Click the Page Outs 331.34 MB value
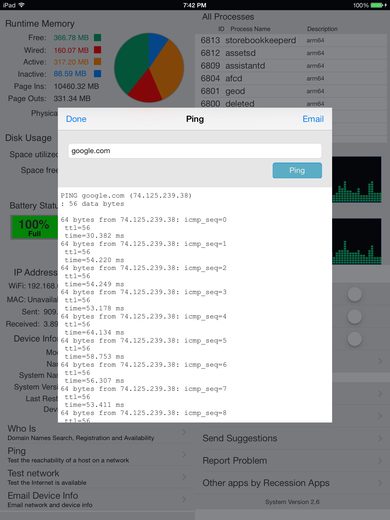 coord(72,98)
